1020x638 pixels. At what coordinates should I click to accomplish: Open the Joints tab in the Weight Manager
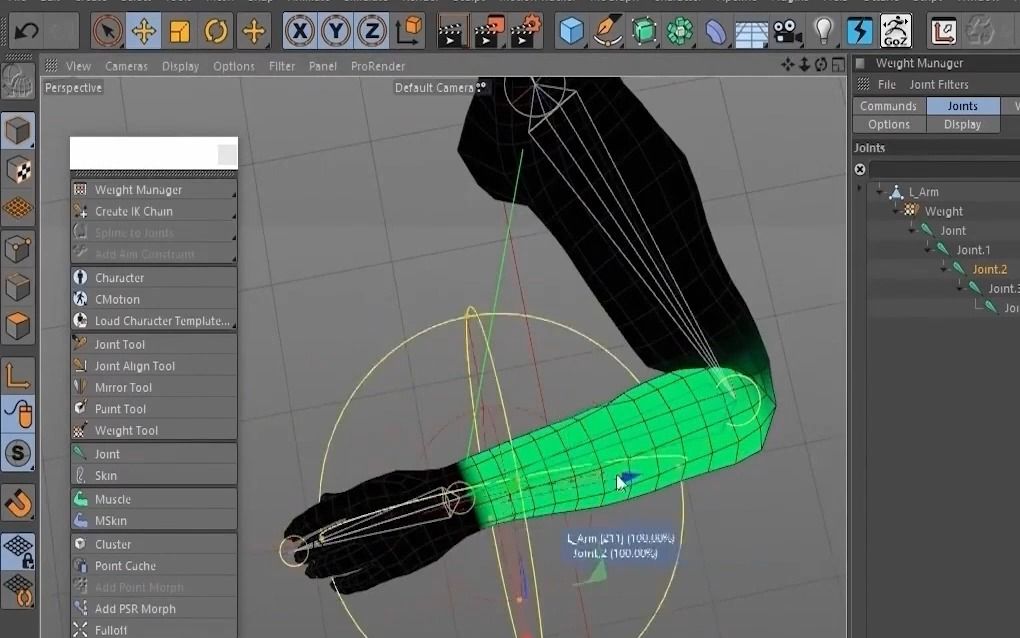pos(963,105)
